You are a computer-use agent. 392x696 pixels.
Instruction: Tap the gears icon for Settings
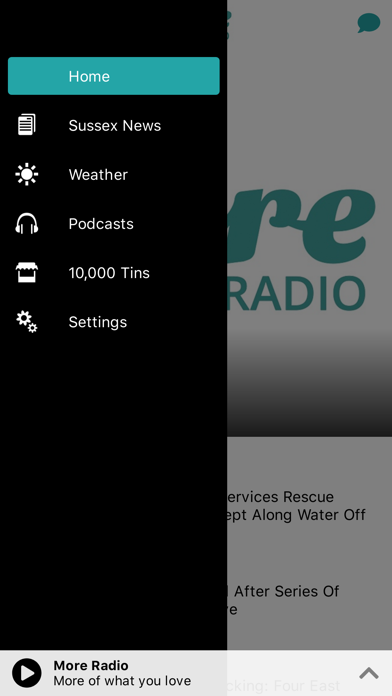27,321
